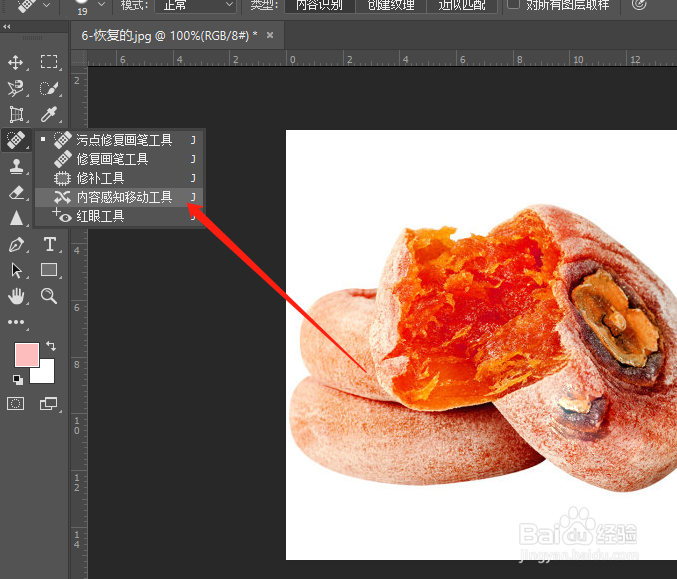The width and height of the screenshot is (677, 579).
Task: Select the Clone Stamp tool
Action: coord(16,166)
